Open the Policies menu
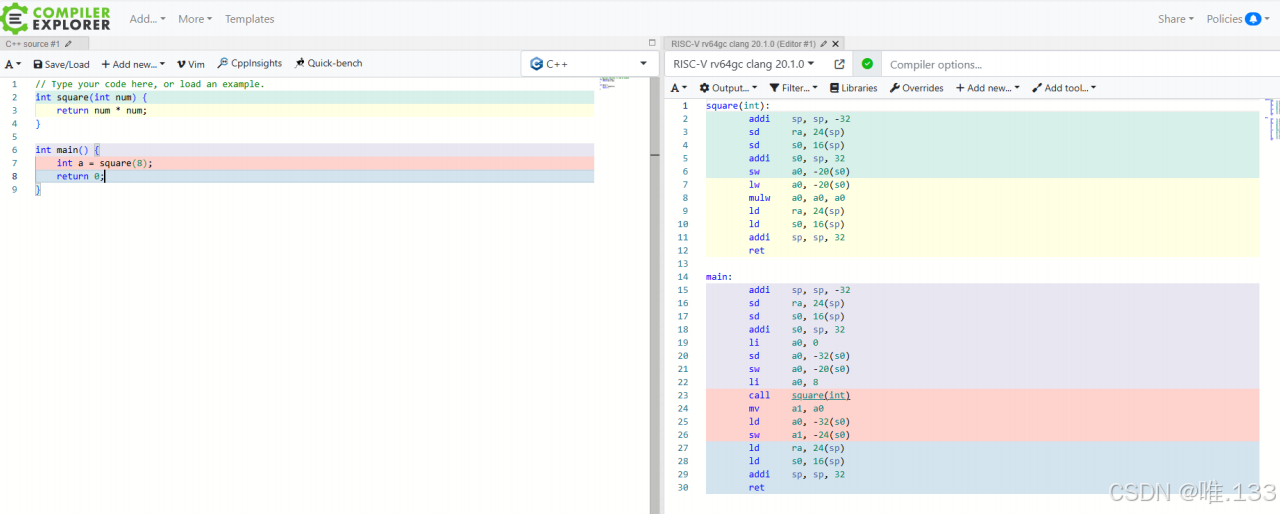The image size is (1280, 514). [x=1237, y=19]
